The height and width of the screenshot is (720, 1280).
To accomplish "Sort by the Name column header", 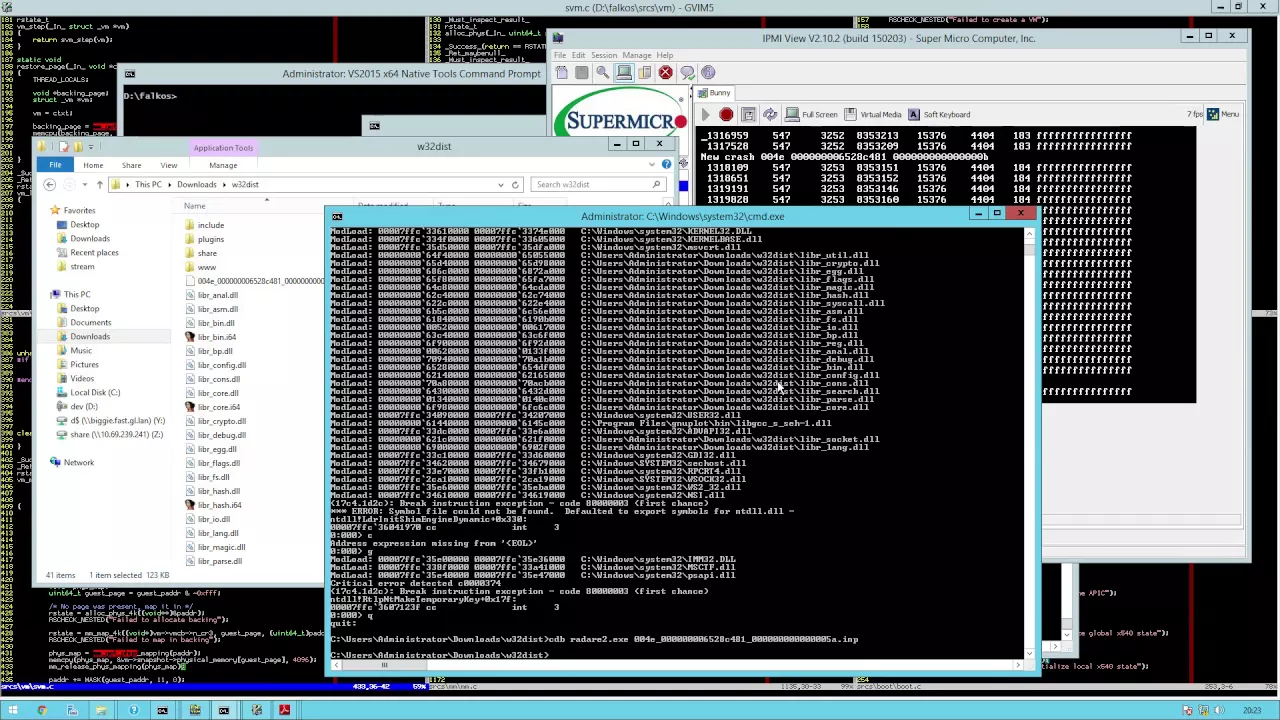I will click(194, 206).
